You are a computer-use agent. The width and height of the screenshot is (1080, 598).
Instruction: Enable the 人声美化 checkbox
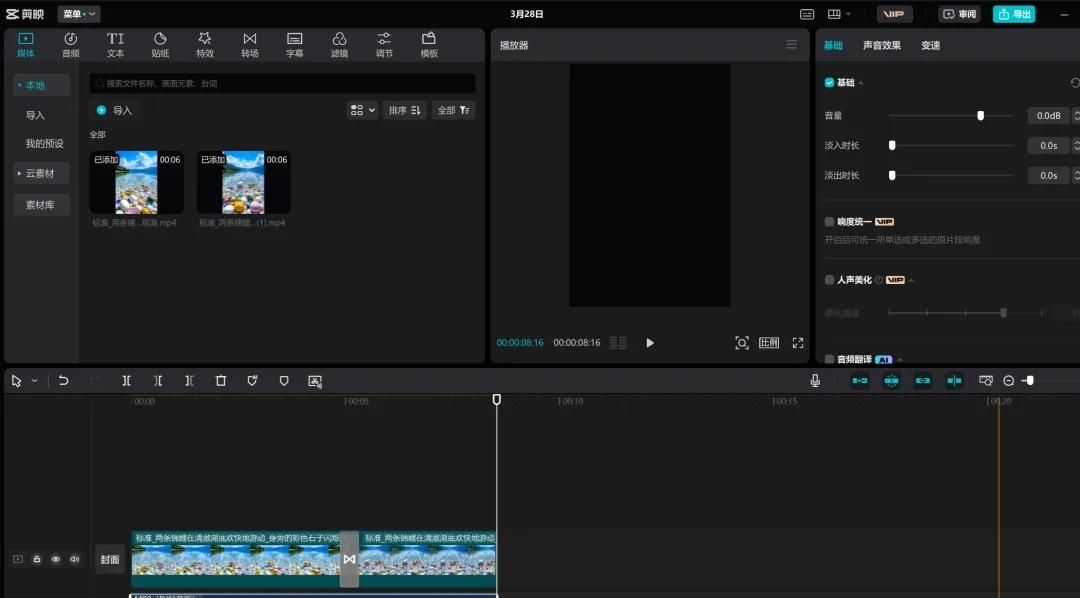pos(829,280)
